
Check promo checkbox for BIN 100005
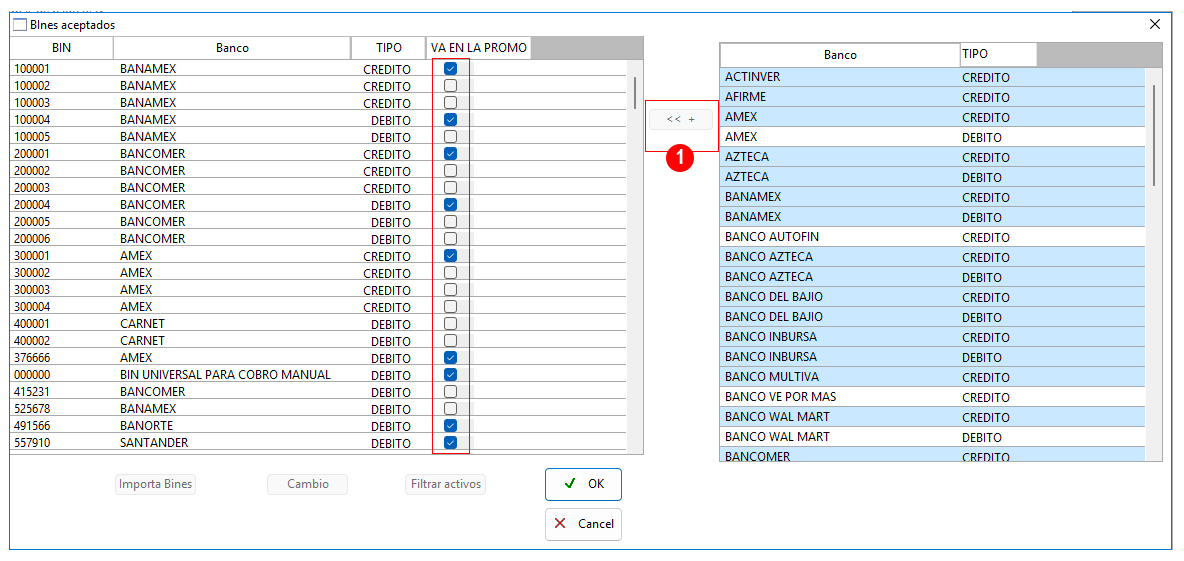451,137
